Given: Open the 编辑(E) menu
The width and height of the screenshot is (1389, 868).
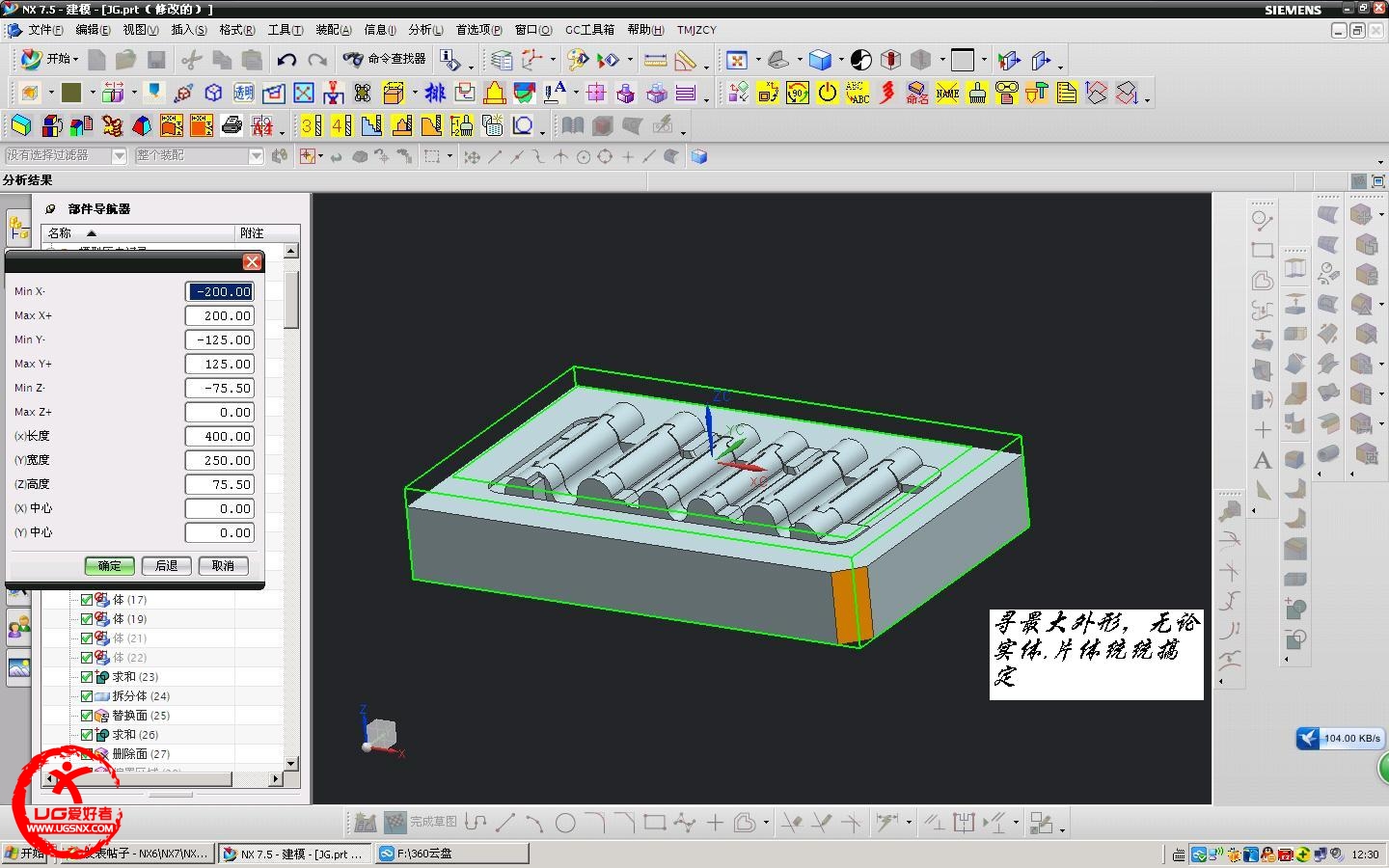Looking at the screenshot, I should point(93,30).
